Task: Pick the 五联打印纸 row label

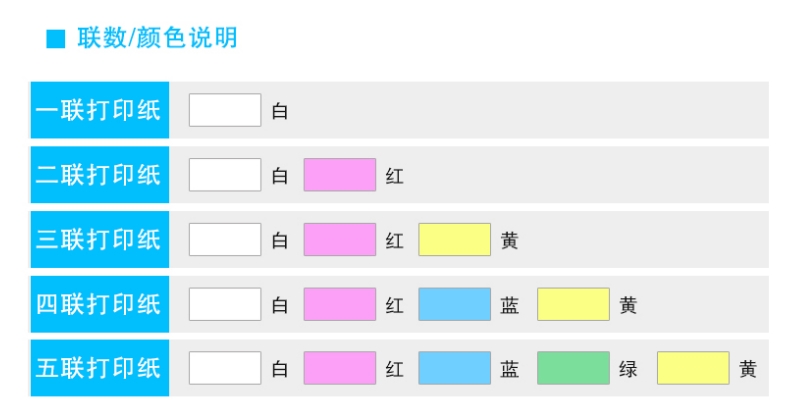Action: coord(99,368)
